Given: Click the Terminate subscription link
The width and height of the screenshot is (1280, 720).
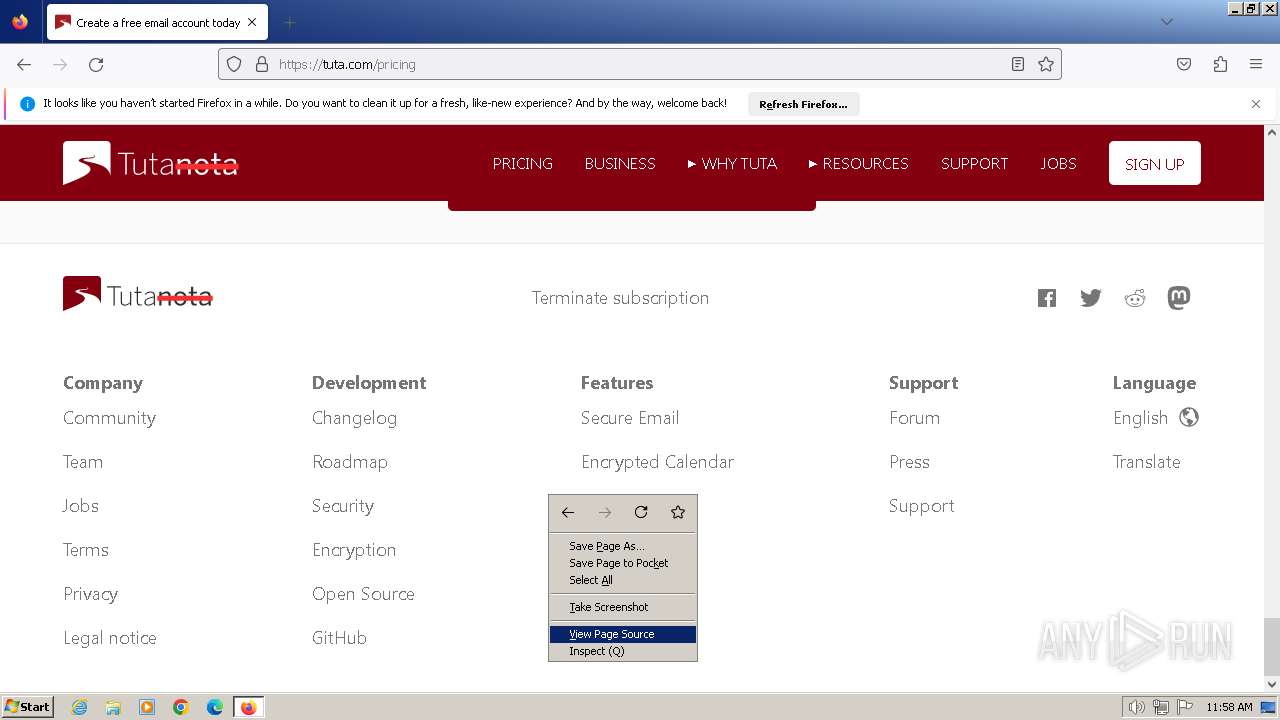Looking at the screenshot, I should [620, 298].
